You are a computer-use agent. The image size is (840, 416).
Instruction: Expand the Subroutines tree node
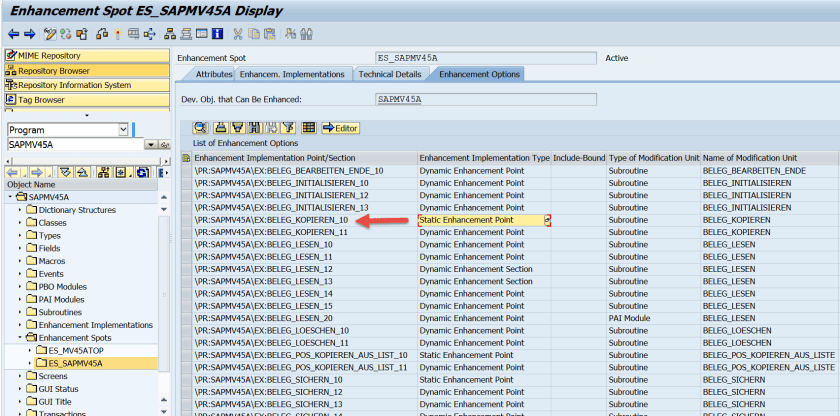(20, 312)
